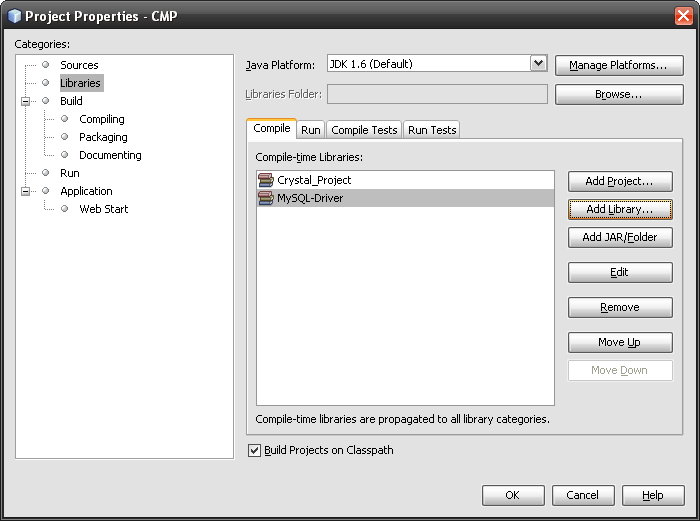Click Manage Platforms button
700x521 pixels.
pos(619,65)
